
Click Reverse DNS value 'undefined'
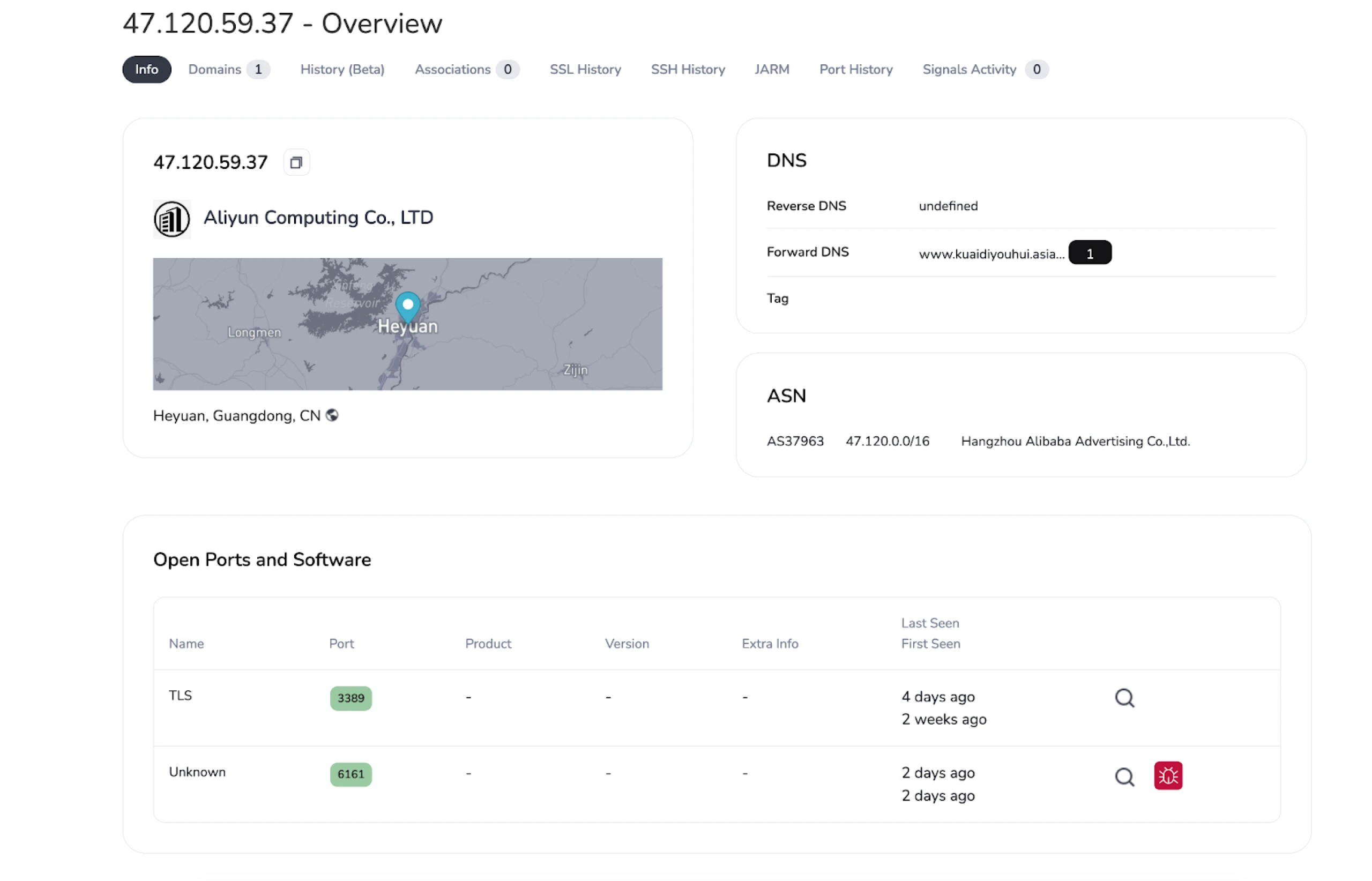(x=948, y=206)
